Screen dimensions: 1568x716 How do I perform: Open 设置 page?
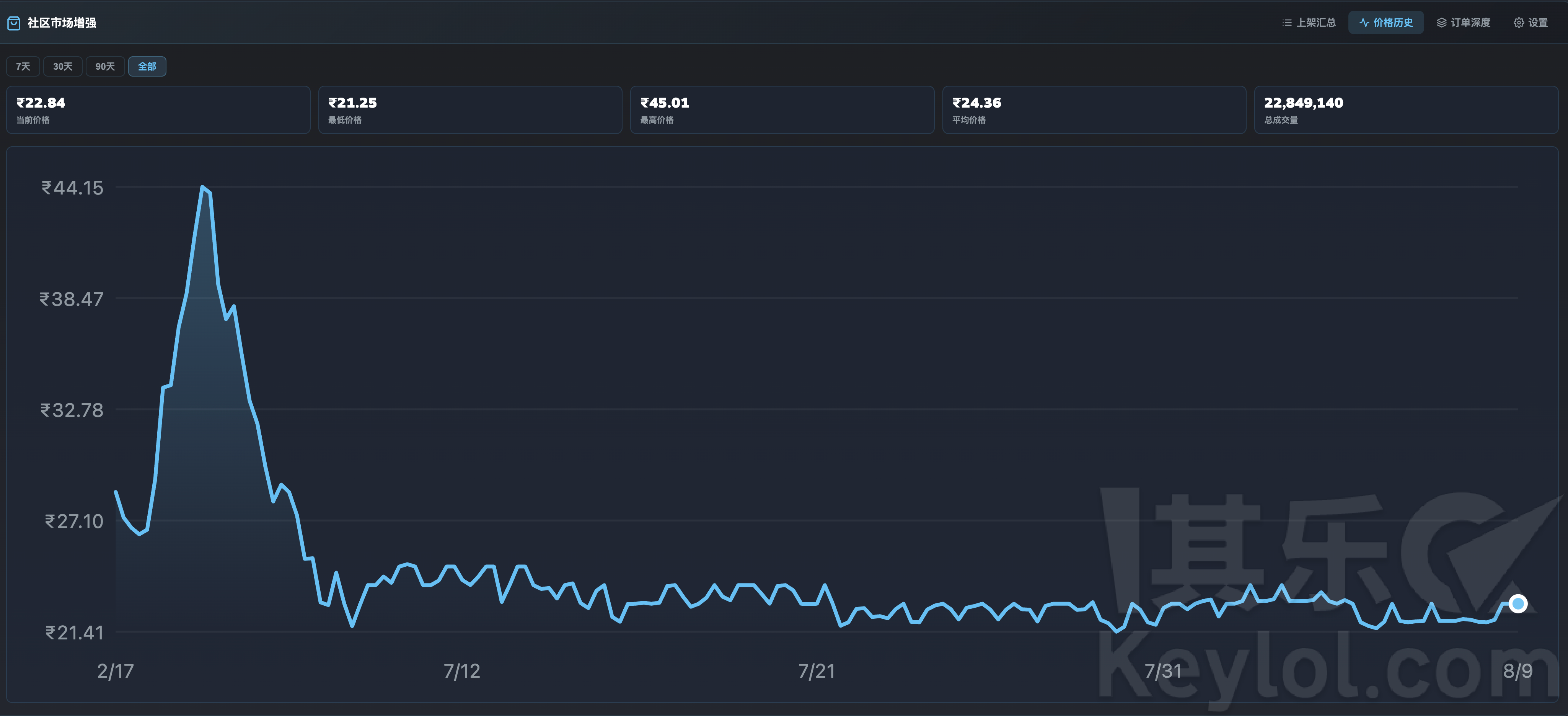(1530, 23)
